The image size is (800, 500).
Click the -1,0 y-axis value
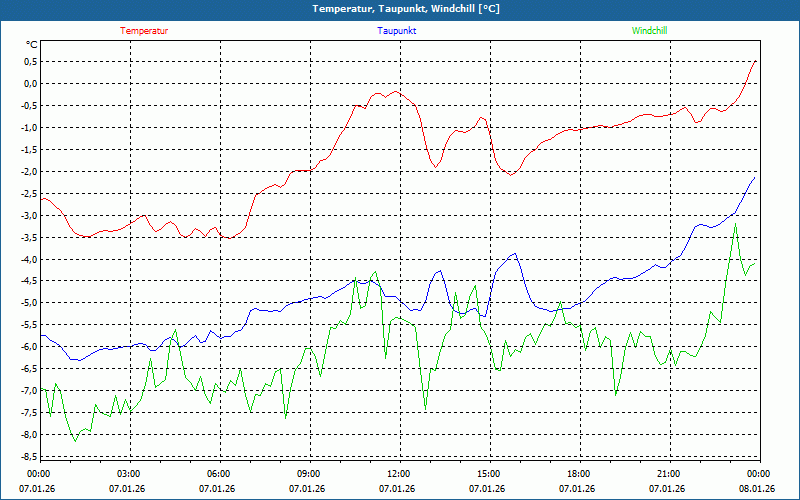point(30,128)
